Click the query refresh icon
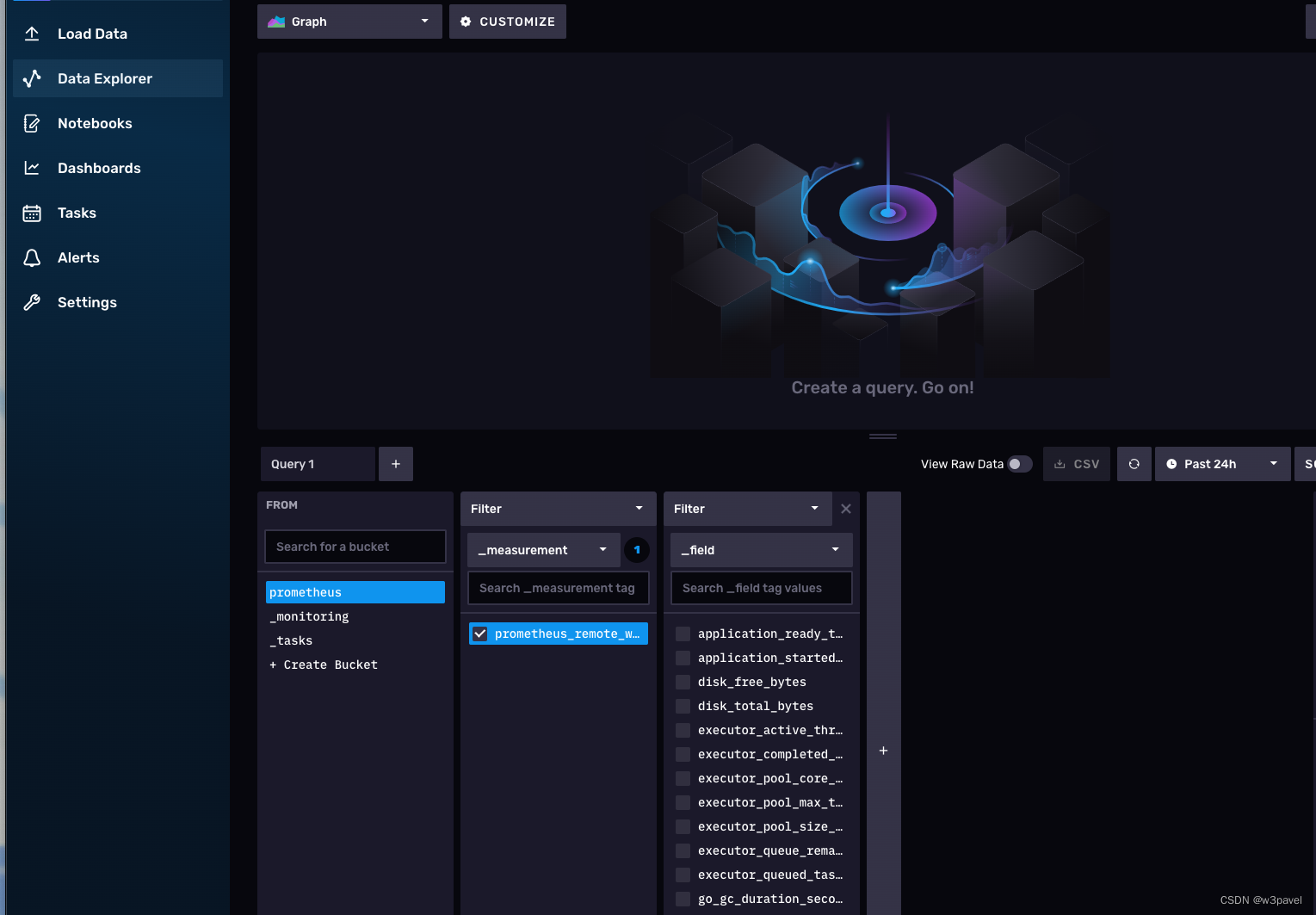1316x915 pixels. [1134, 463]
